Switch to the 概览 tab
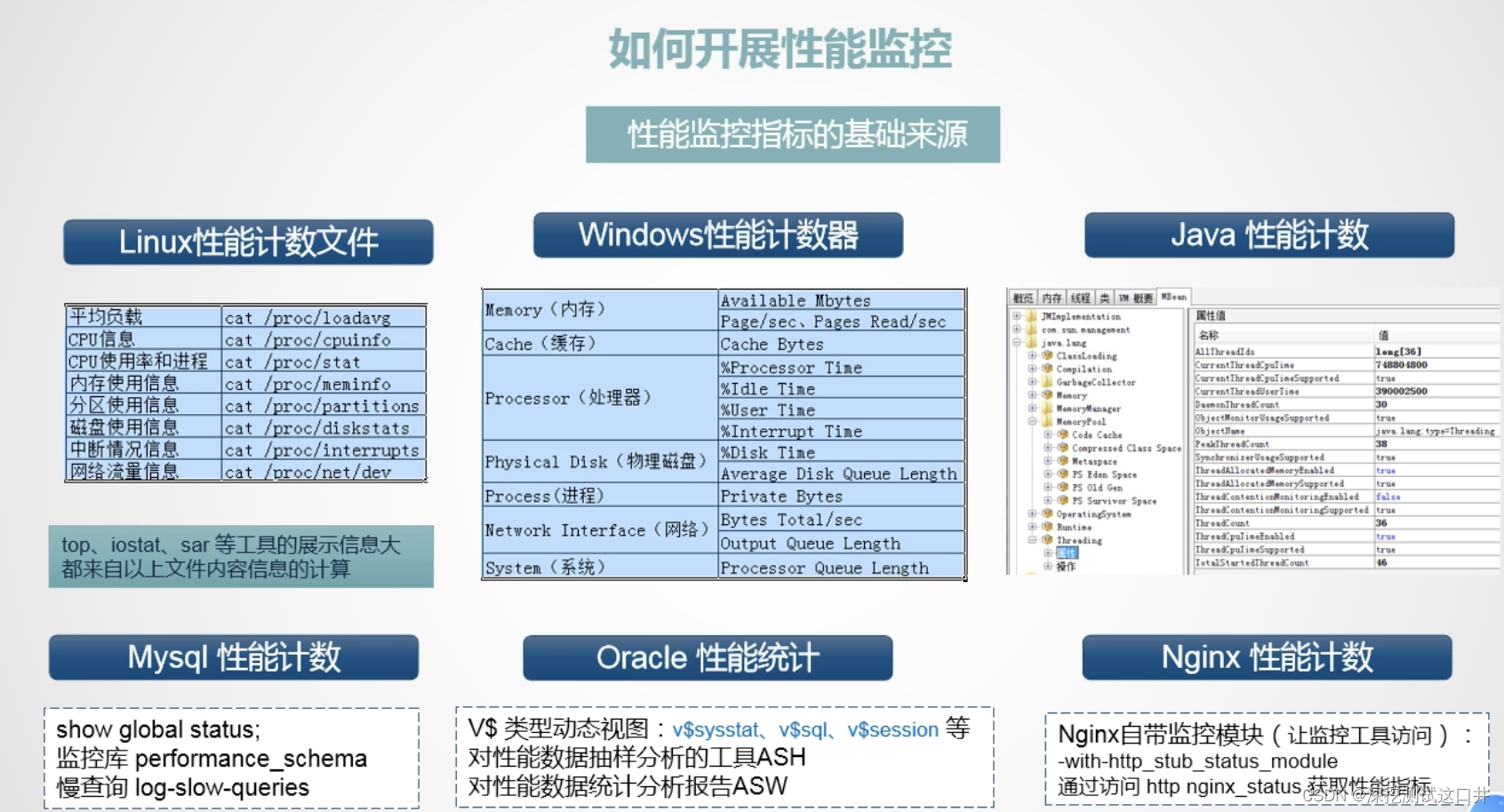Screen dimensions: 1504x812 click(x=1023, y=298)
